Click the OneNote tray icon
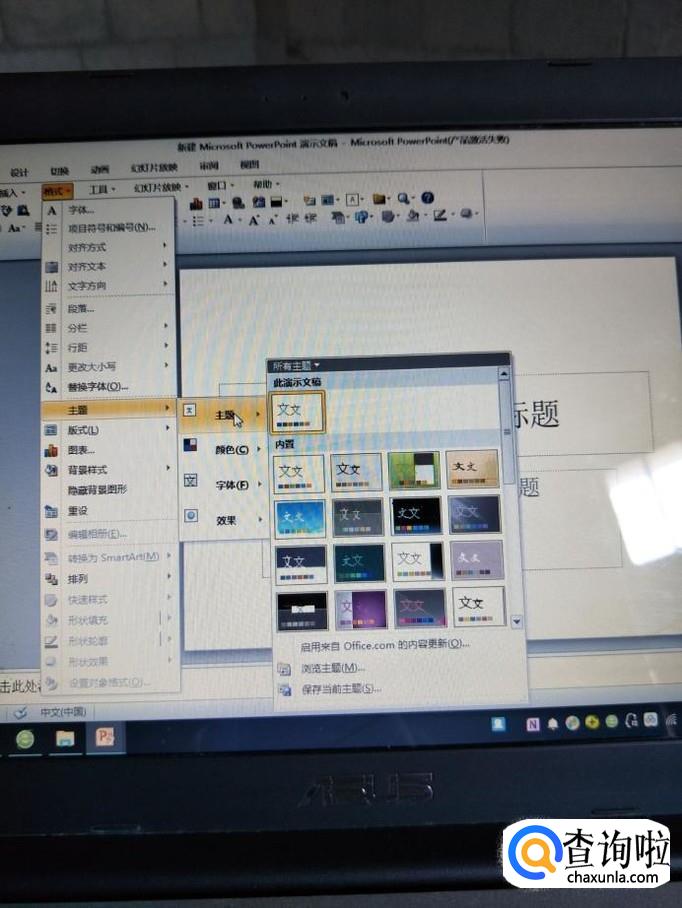Viewport: 682px width, 908px height. (533, 724)
